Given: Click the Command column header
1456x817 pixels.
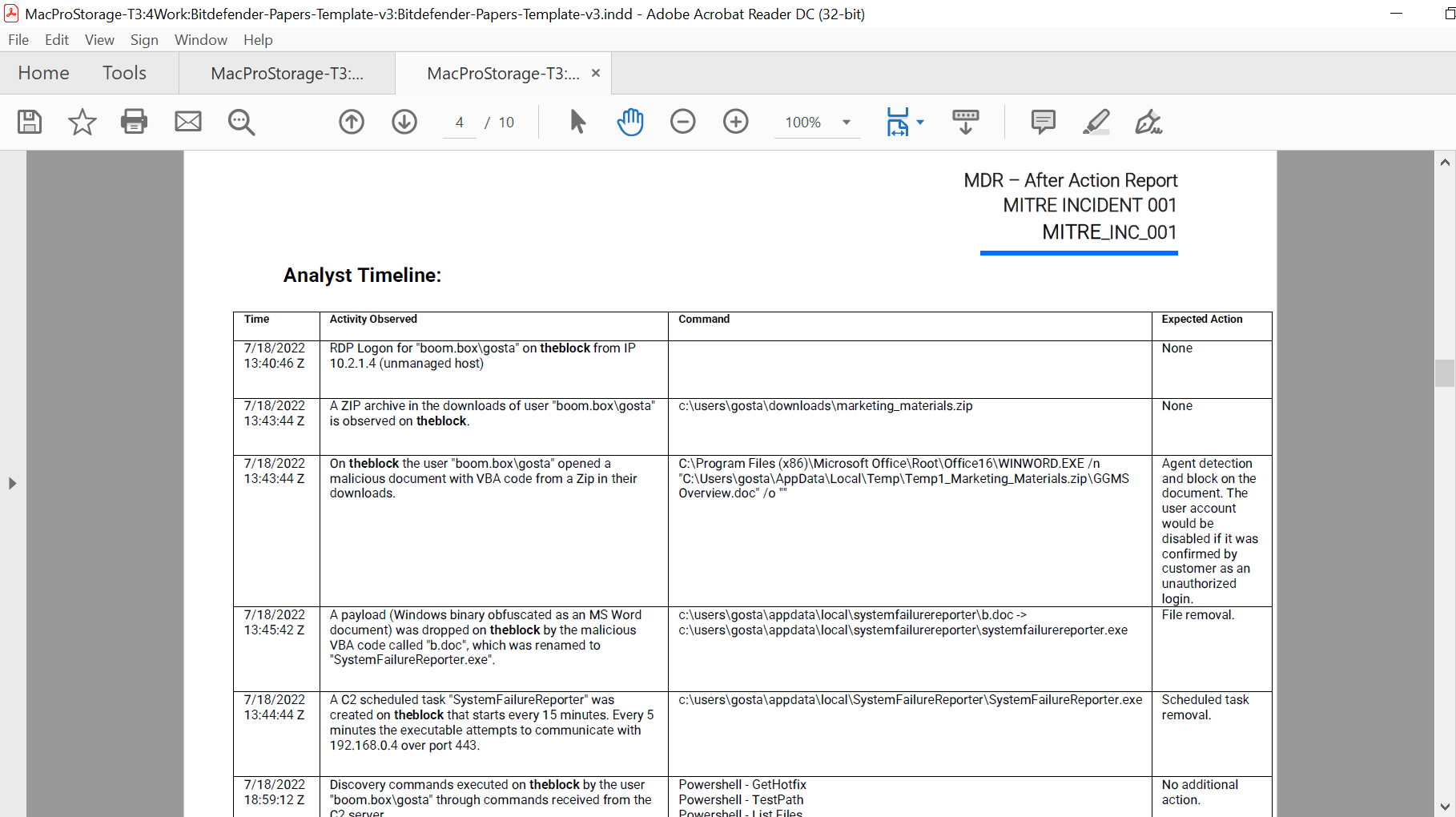Looking at the screenshot, I should pyautogui.click(x=704, y=319).
